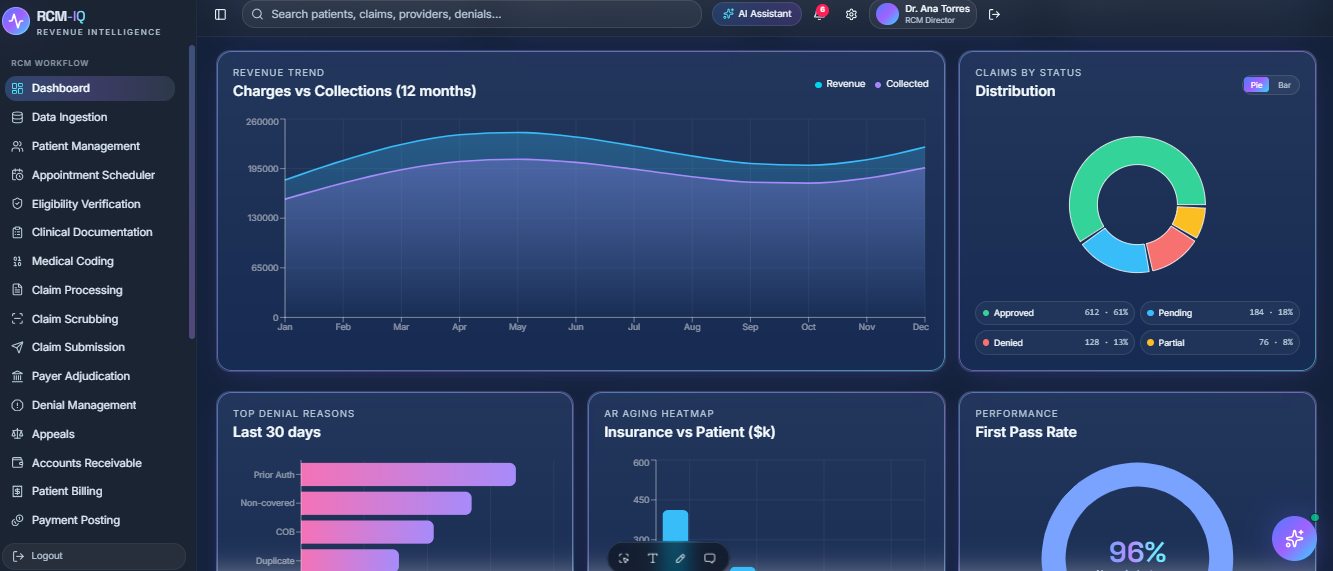The width and height of the screenshot is (1333, 571).
Task: Click the Non-covered denial bar
Action: [x=386, y=503]
